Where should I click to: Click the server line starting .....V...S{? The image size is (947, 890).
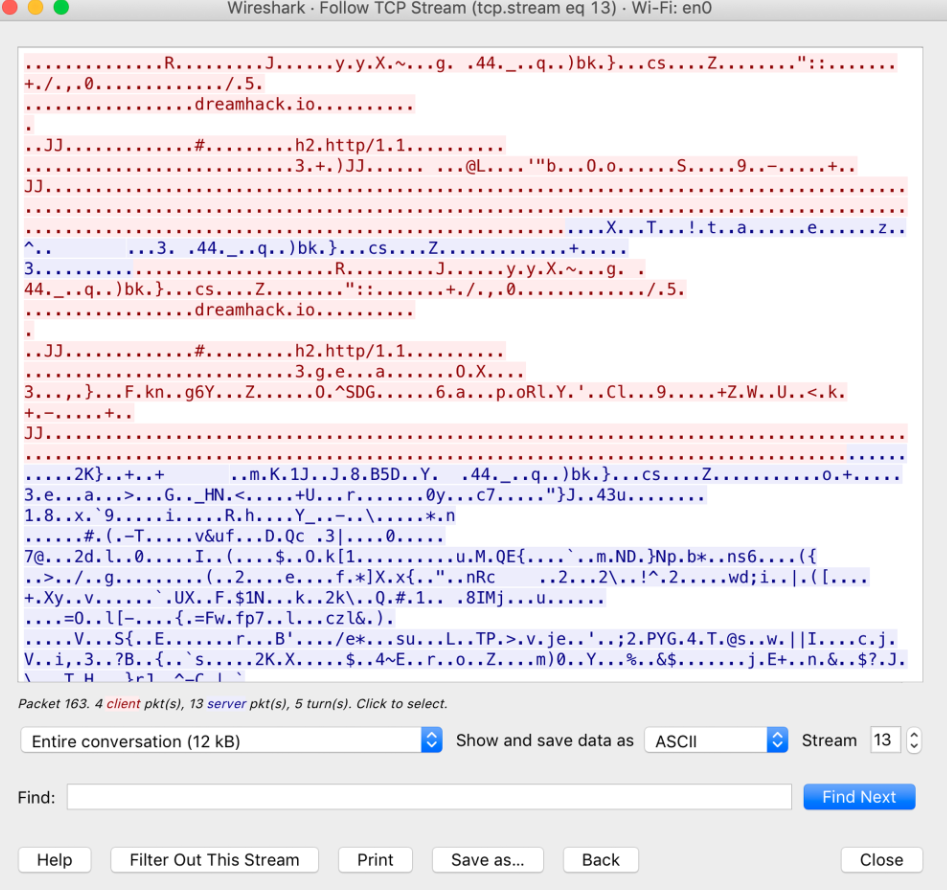pos(461,639)
